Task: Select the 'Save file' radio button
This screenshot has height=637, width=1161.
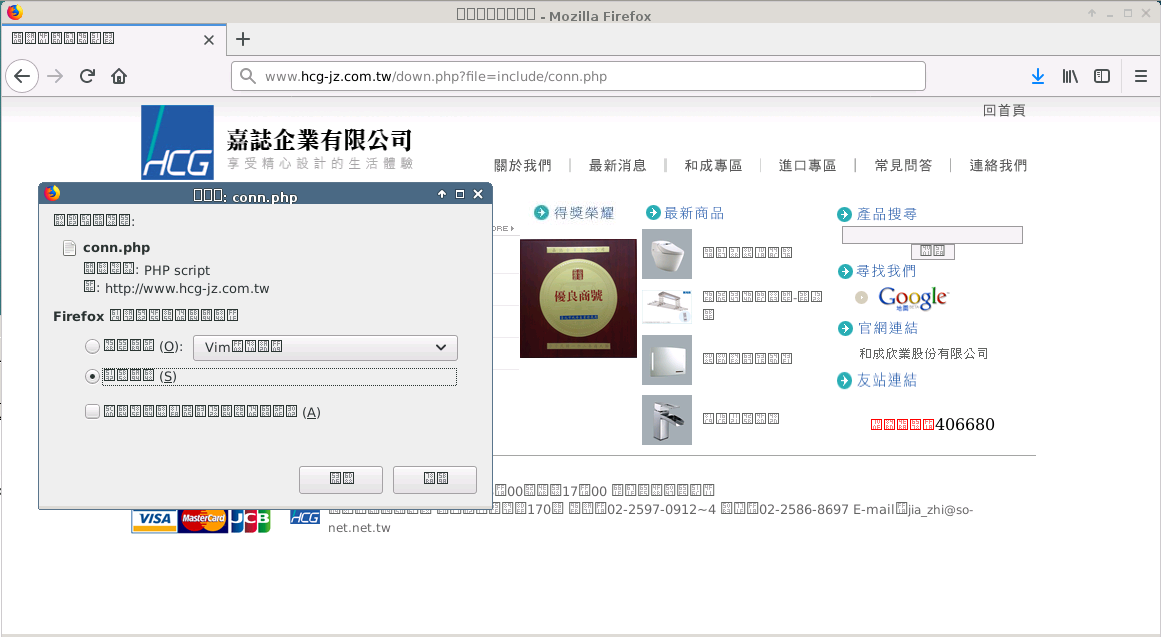Action: coord(92,376)
